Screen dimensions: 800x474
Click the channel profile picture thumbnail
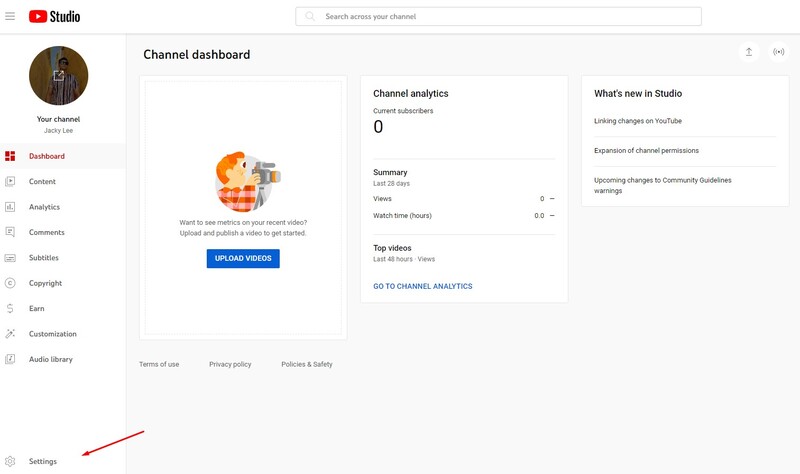(x=59, y=76)
